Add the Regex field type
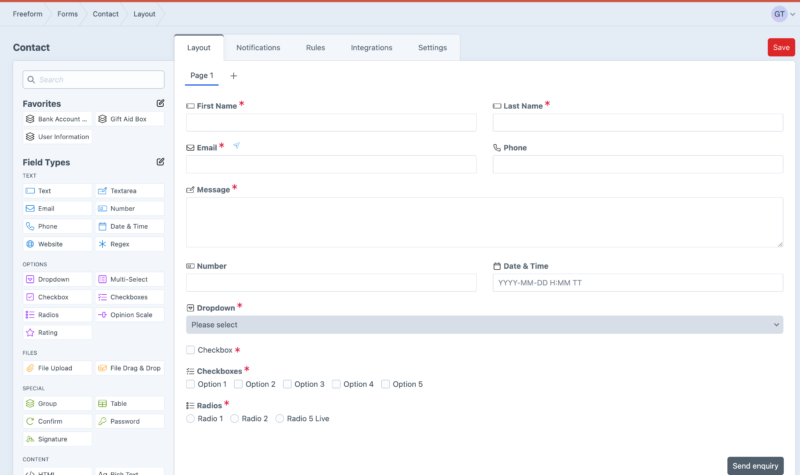 [130, 244]
